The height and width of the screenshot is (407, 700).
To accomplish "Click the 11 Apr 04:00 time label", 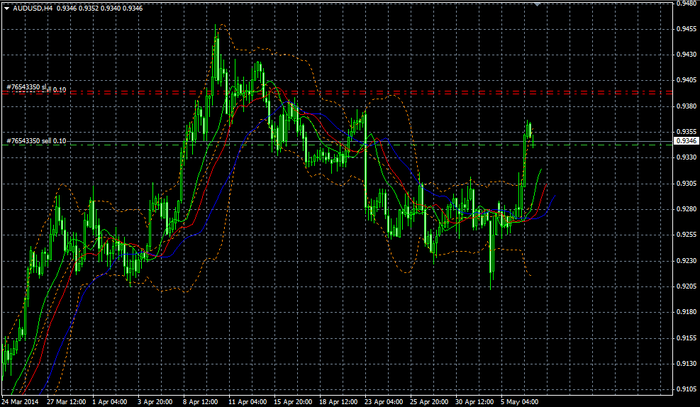I will tap(247, 402).
